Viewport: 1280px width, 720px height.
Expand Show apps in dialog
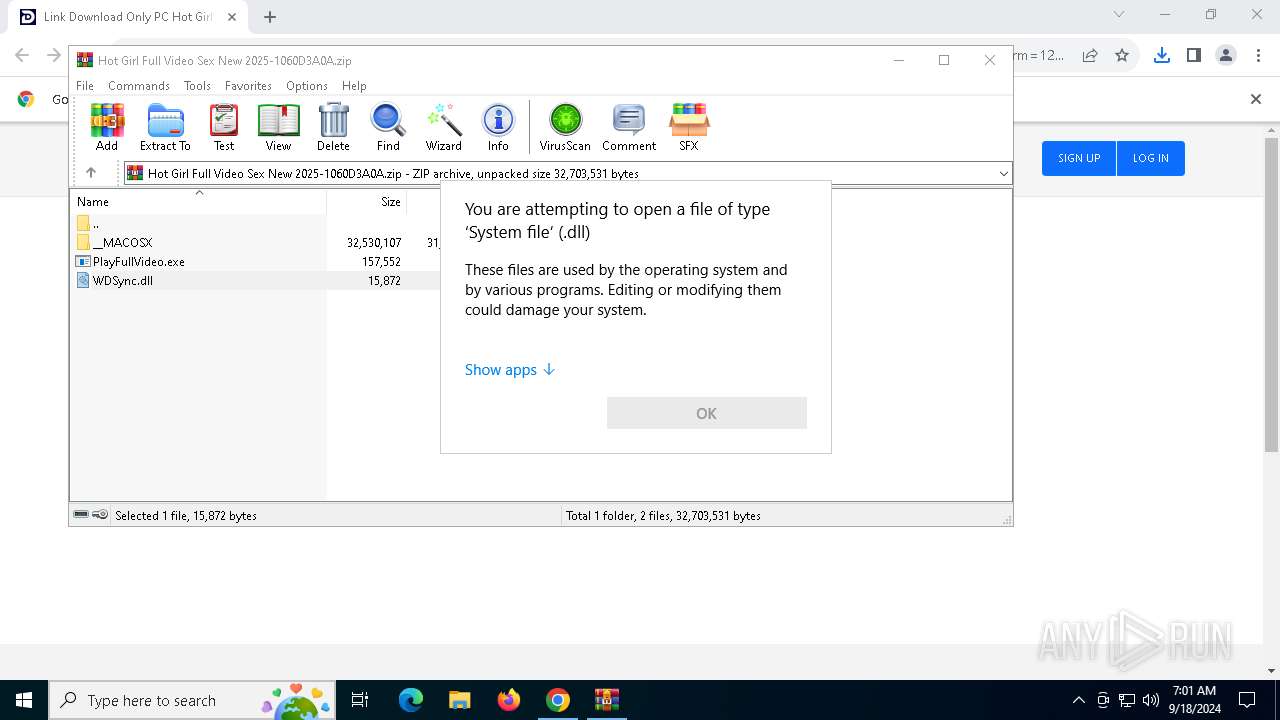(510, 370)
